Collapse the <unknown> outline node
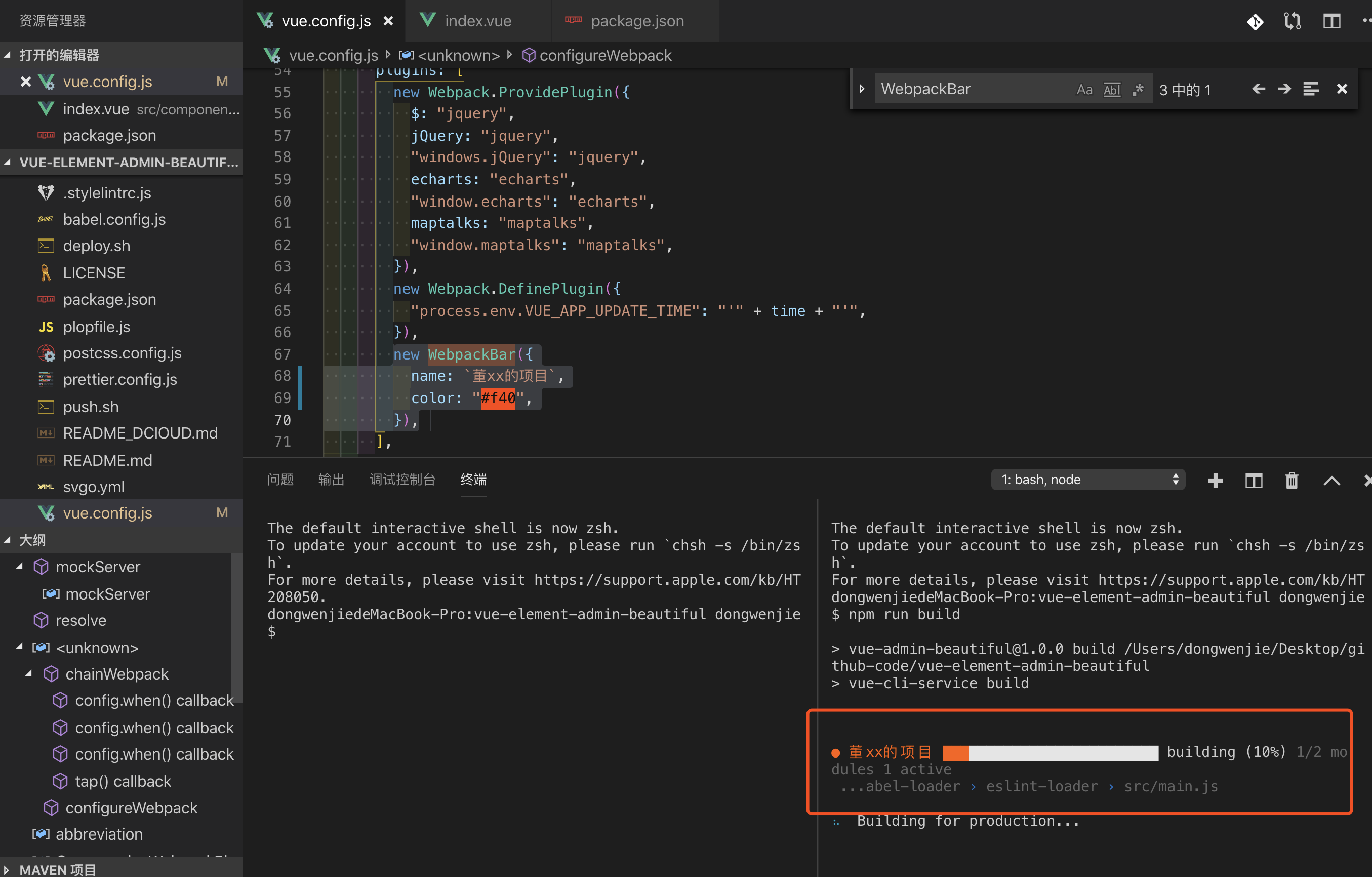The image size is (1372, 877). point(19,647)
